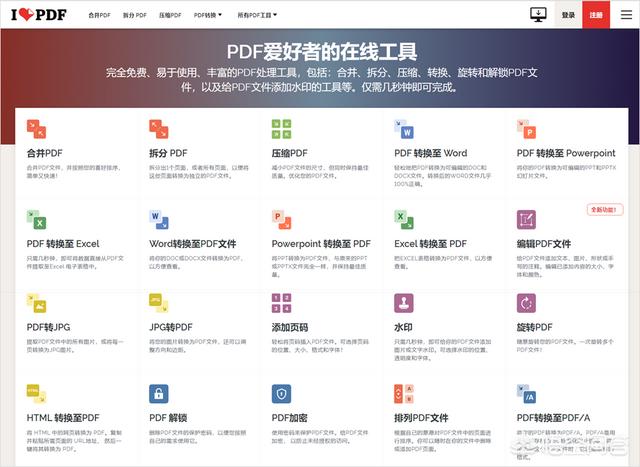Click the Excel 转换至 PDF icon
The width and height of the screenshot is (640, 467).
point(404,220)
